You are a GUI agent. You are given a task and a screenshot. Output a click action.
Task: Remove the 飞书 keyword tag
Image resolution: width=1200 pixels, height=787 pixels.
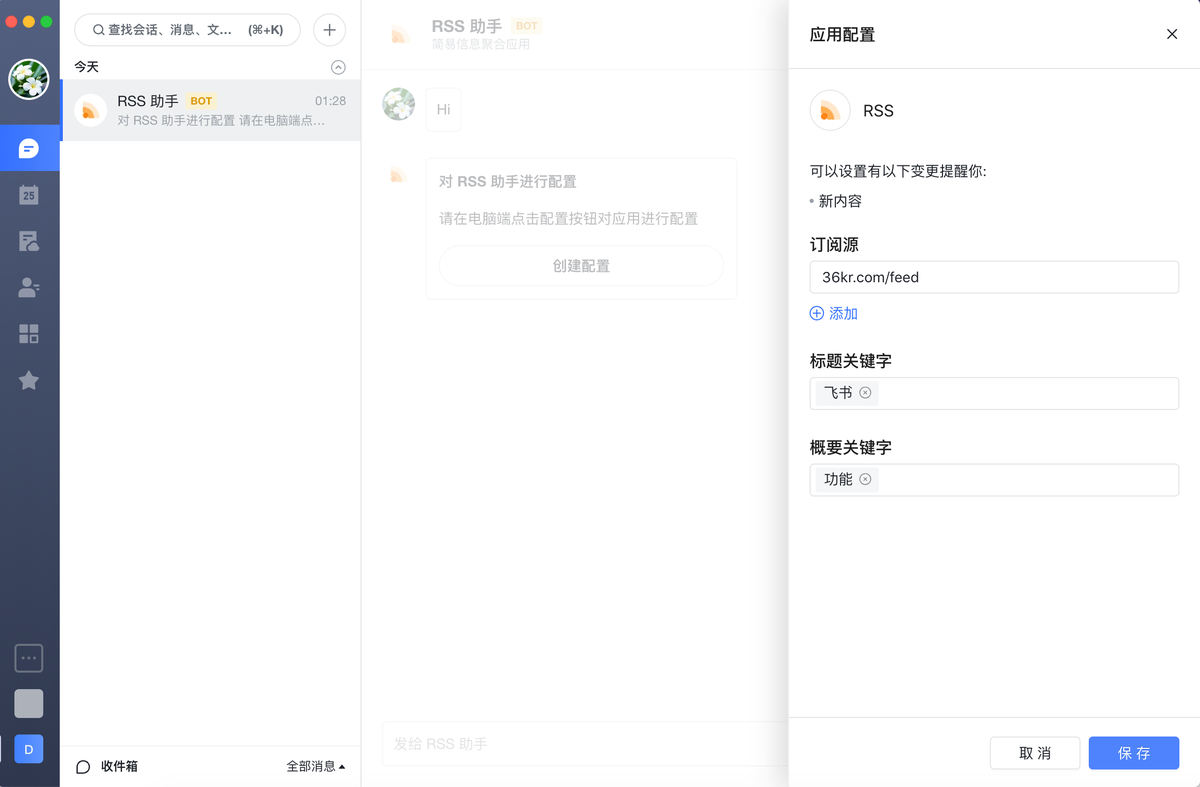pos(865,393)
